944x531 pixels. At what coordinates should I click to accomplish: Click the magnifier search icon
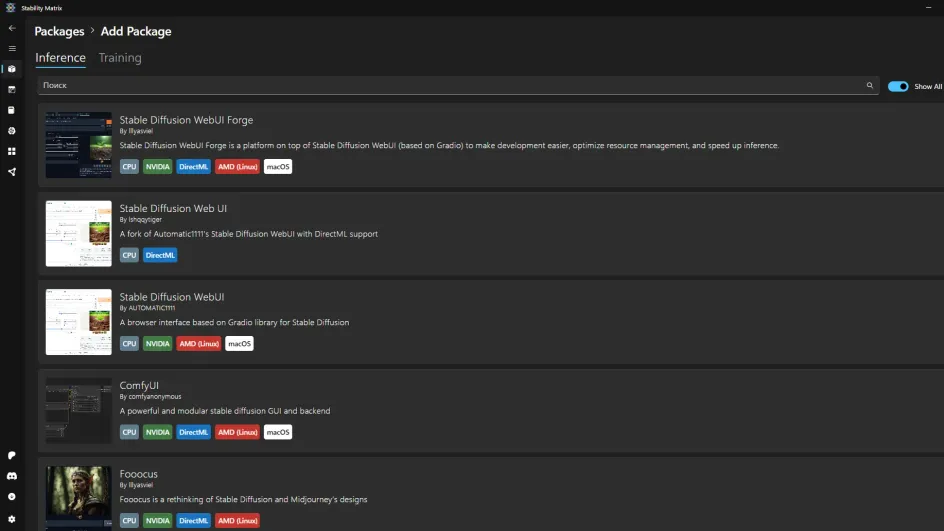[869, 85]
